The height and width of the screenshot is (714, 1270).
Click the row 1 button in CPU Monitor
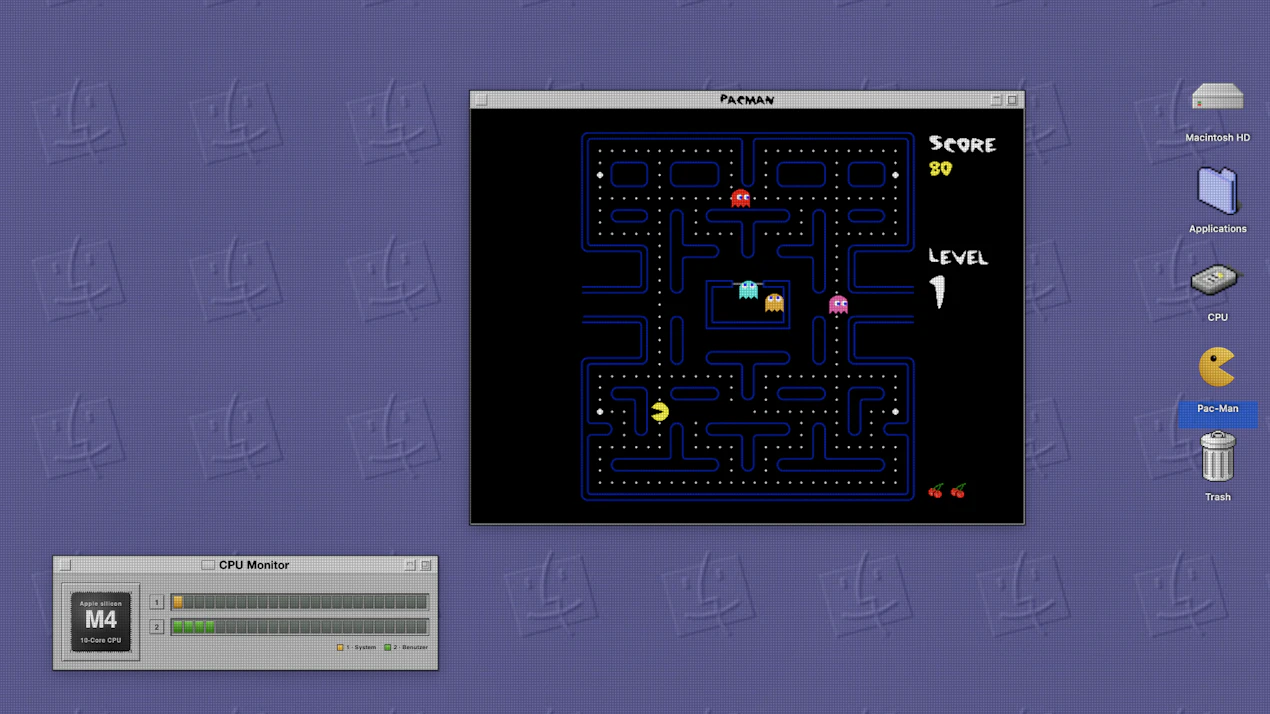[157, 602]
